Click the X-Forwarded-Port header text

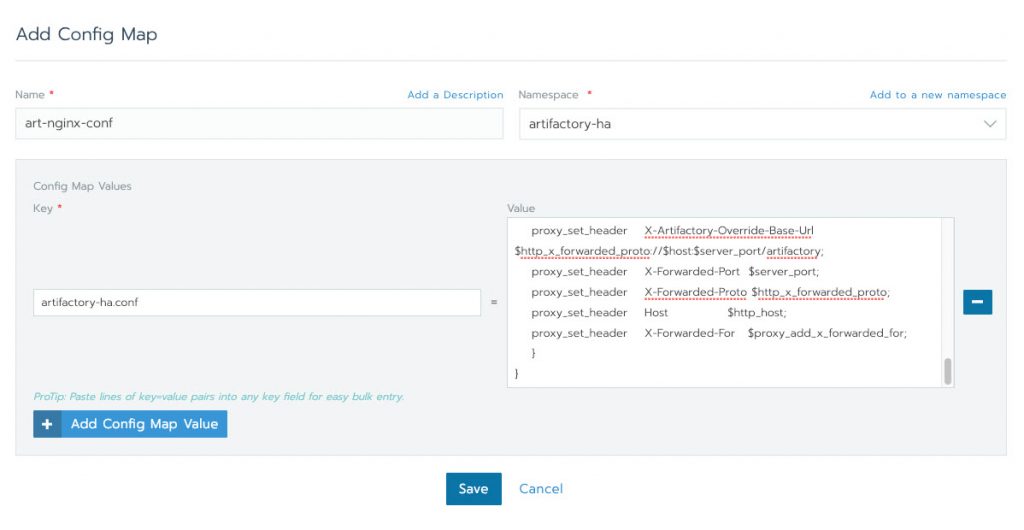point(692,272)
